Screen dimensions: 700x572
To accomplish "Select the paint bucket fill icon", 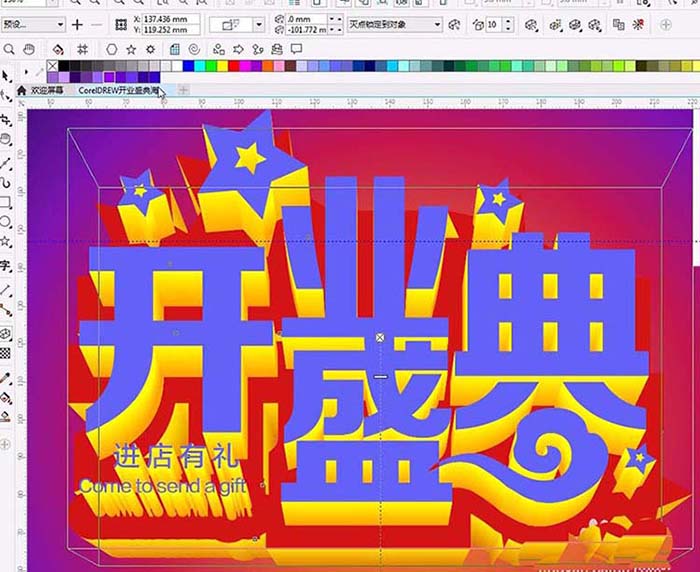I will click(57, 49).
